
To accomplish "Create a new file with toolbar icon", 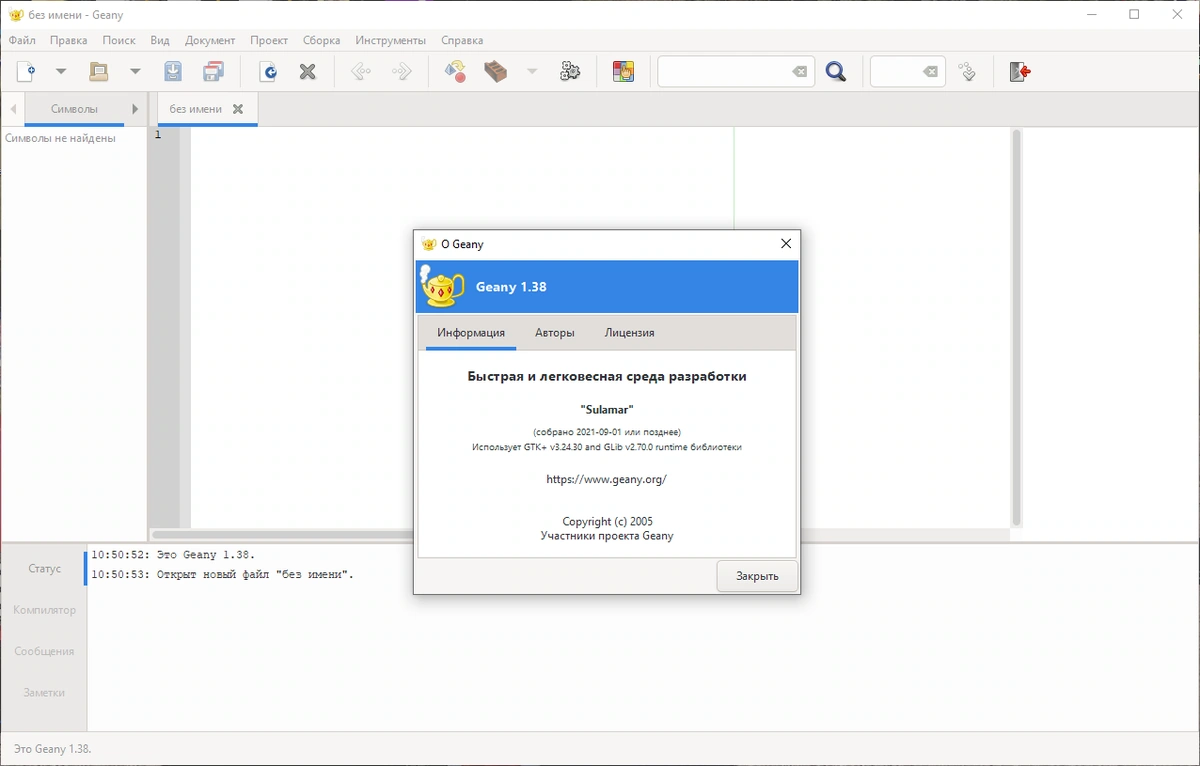I will (x=26, y=72).
